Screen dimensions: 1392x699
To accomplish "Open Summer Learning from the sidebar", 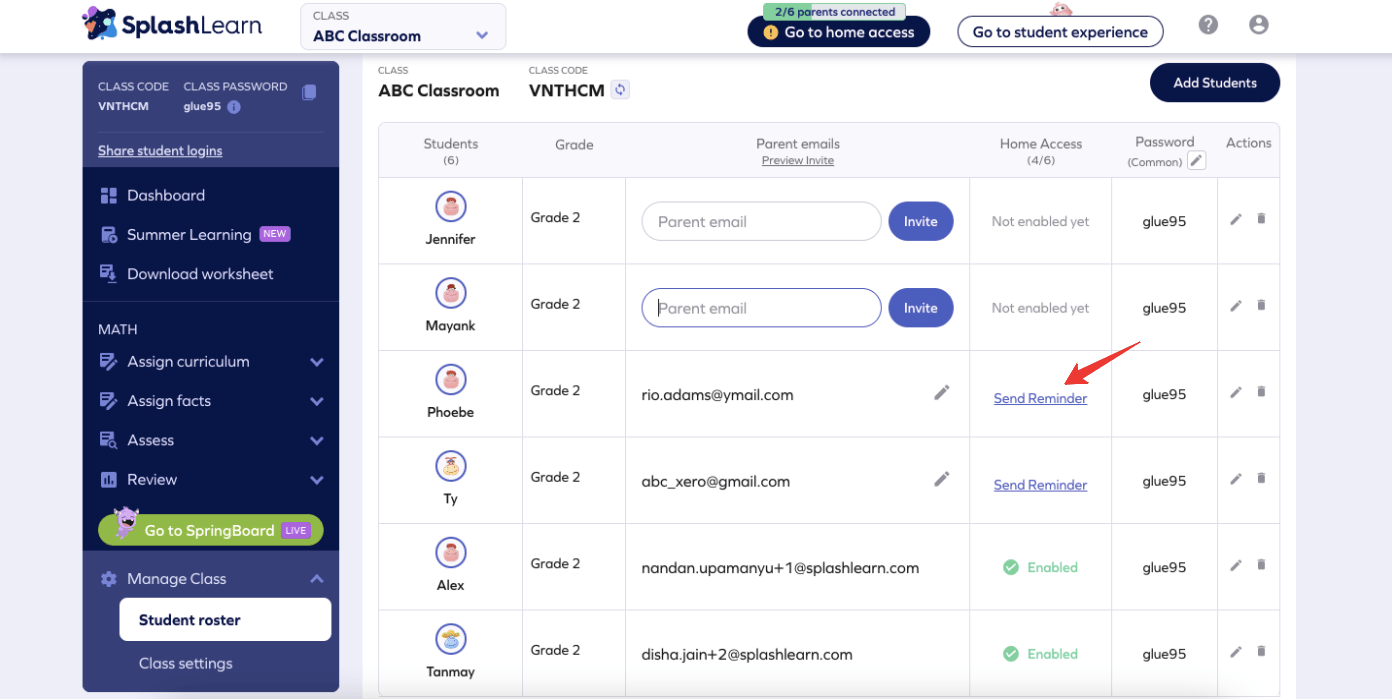I will tap(188, 234).
